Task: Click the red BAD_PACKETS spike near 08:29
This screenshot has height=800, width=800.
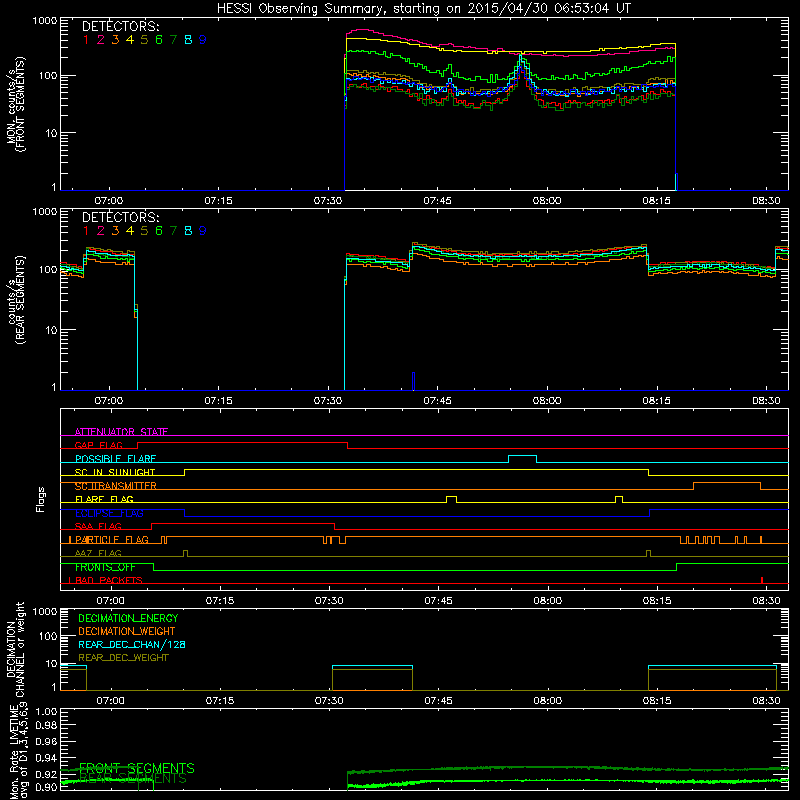Action: [762, 580]
